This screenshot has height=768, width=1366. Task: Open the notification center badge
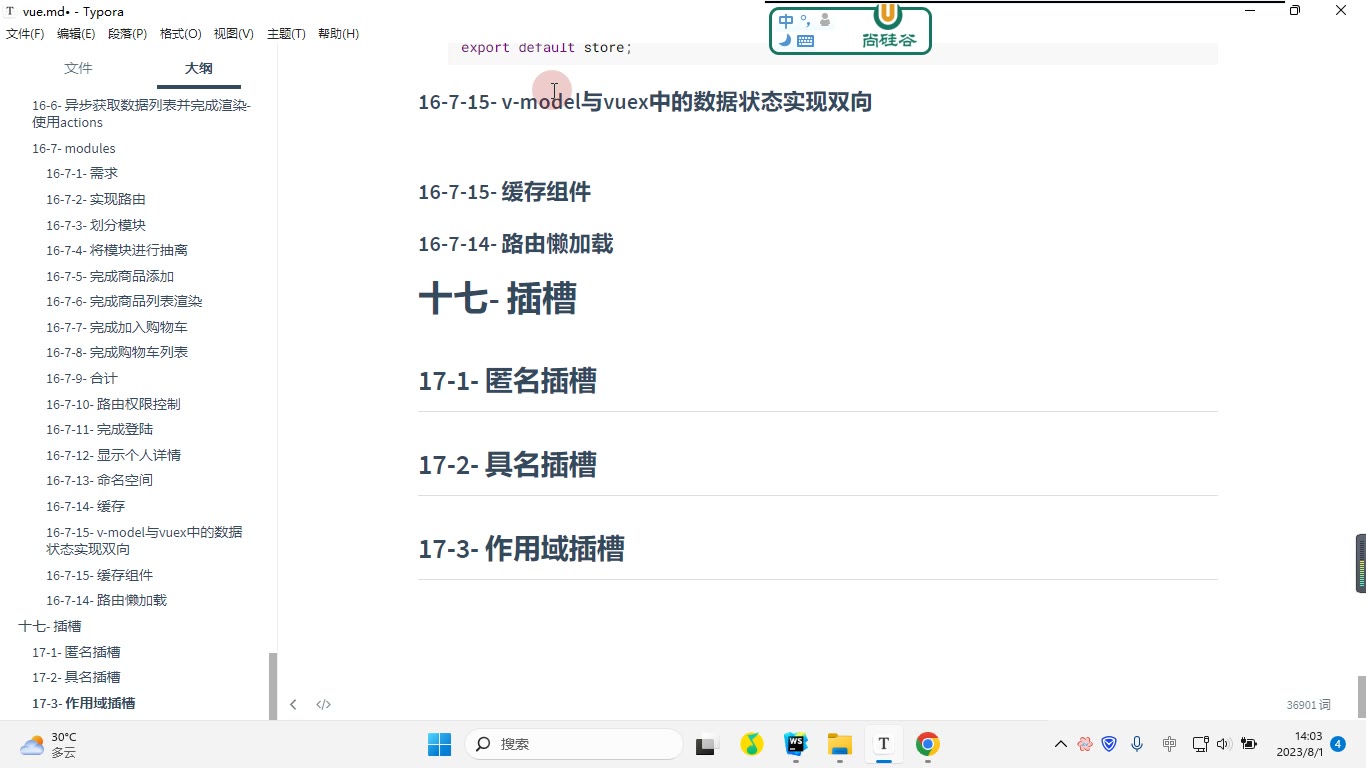tap(1338, 744)
